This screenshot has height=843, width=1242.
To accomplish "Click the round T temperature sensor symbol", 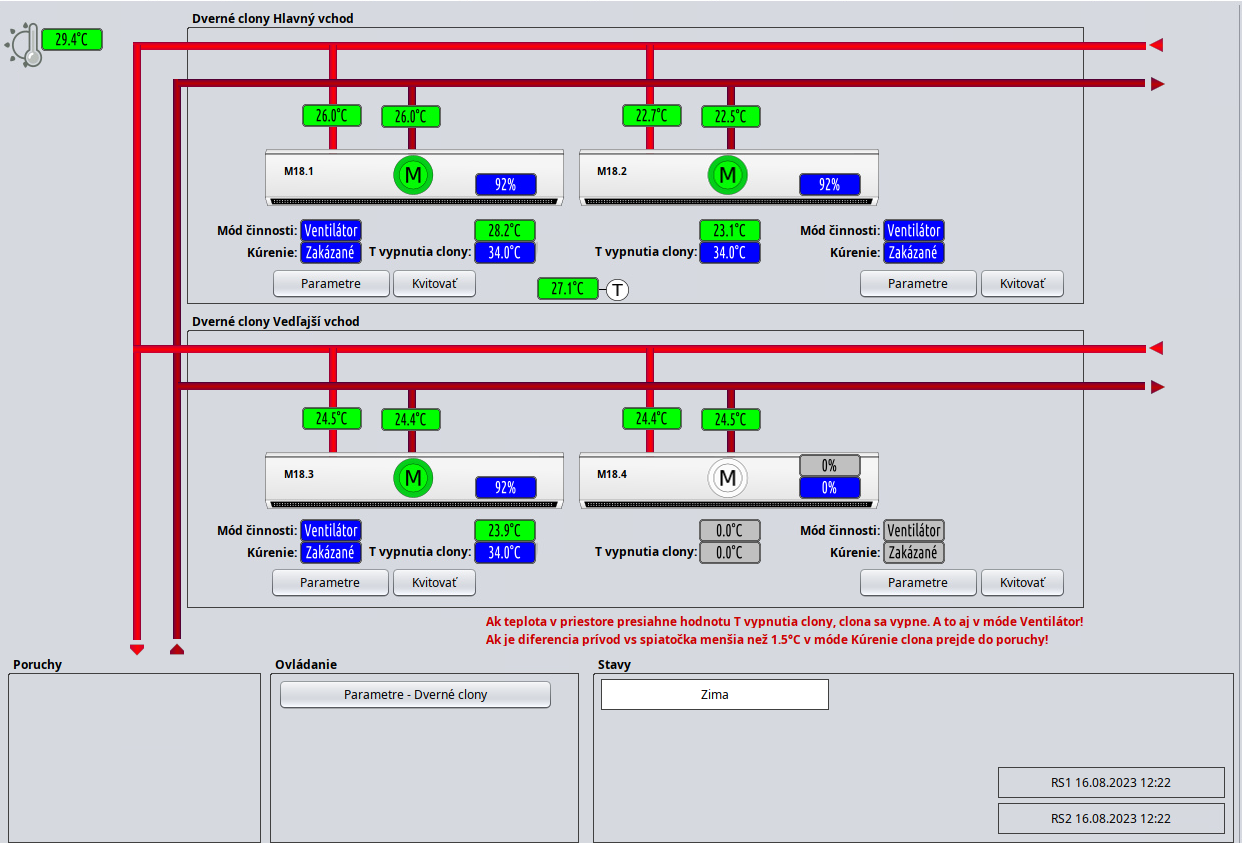I will click(618, 290).
